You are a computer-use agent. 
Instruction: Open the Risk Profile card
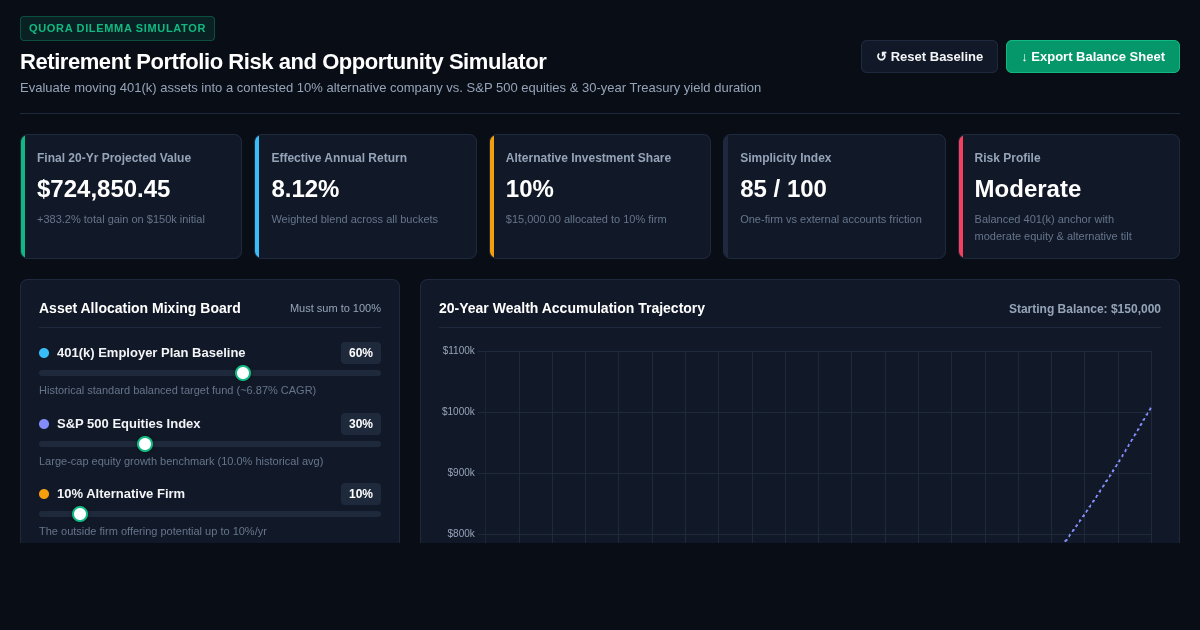(x=1069, y=197)
